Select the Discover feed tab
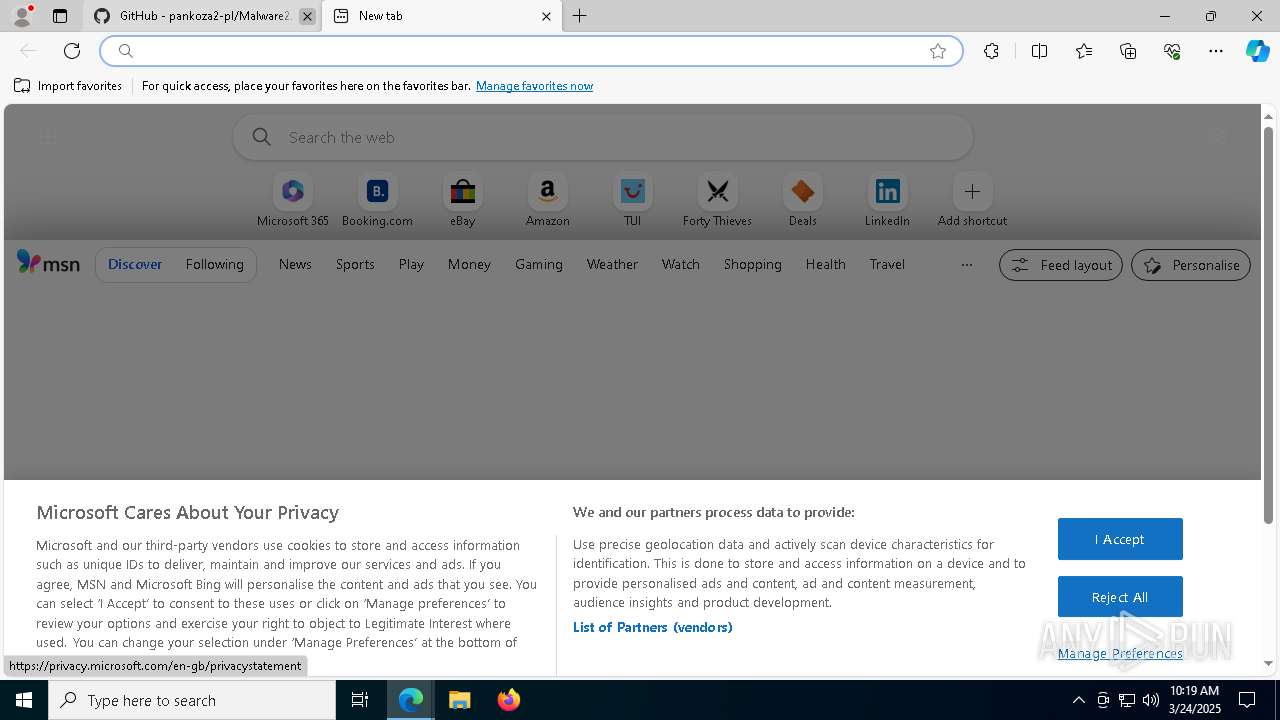Image resolution: width=1280 pixels, height=720 pixels. tap(135, 264)
